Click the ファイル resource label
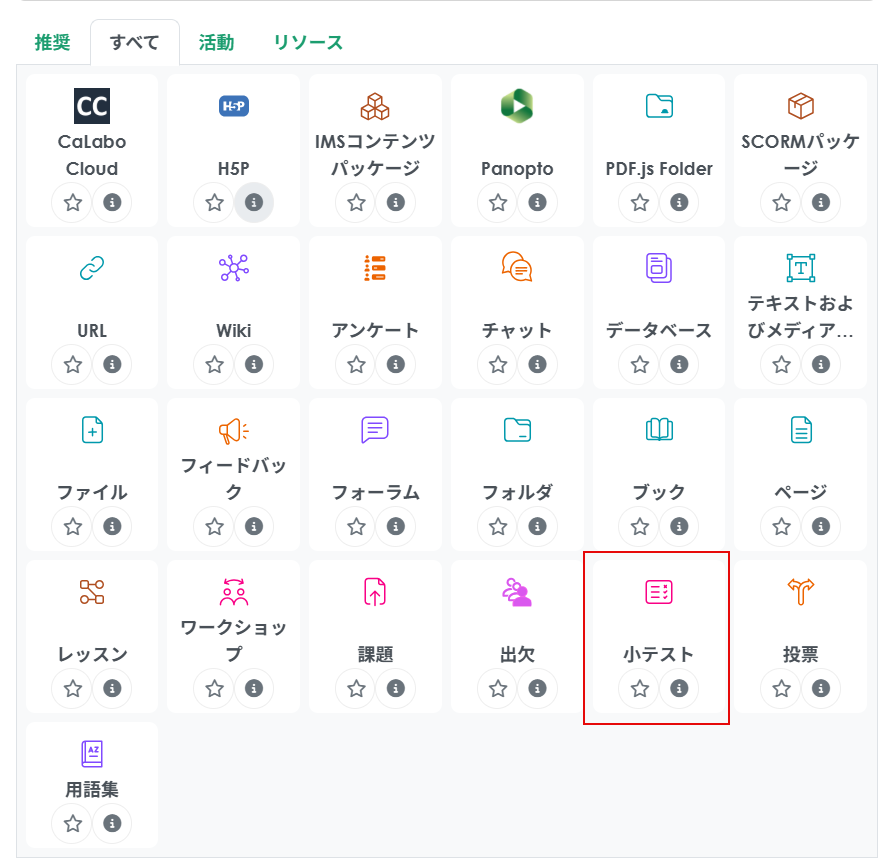The height and width of the screenshot is (865, 888). click(x=92, y=492)
